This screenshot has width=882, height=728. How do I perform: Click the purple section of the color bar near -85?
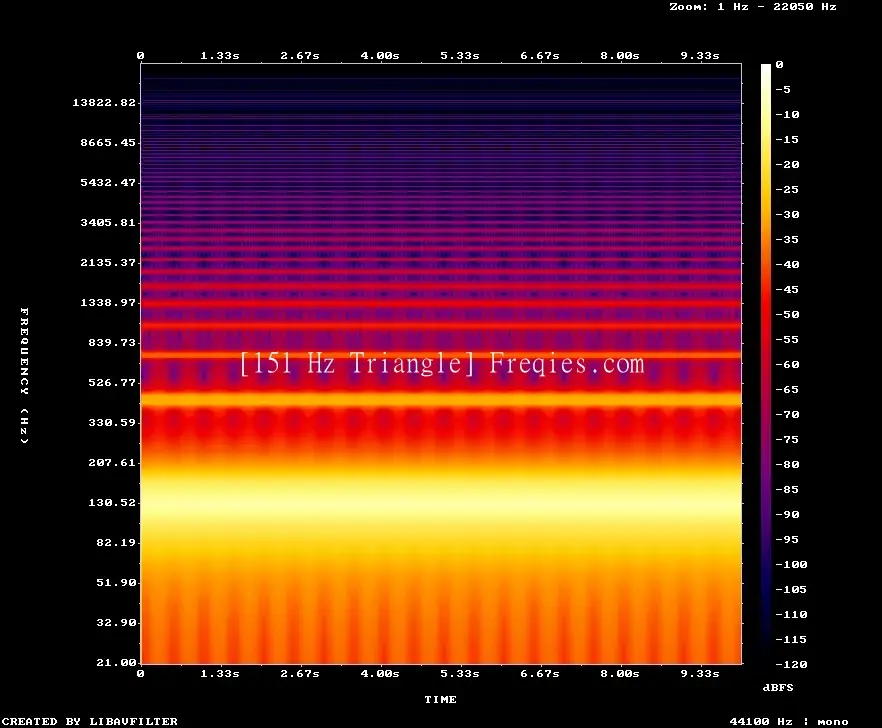(x=766, y=489)
